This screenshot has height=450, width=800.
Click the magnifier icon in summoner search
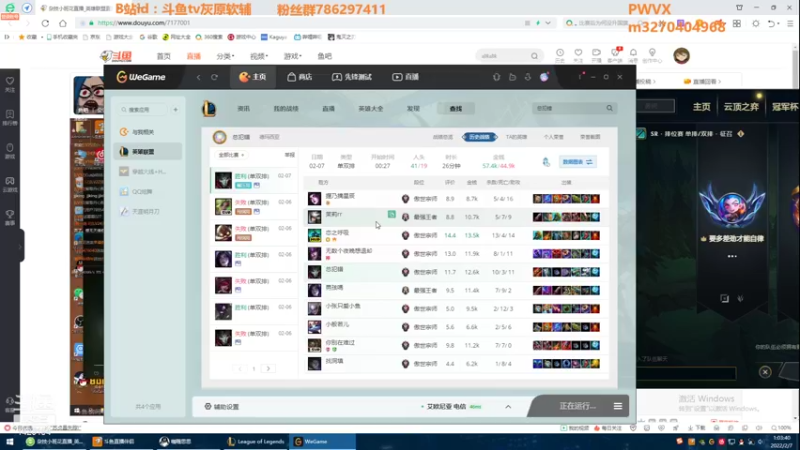pos(610,108)
